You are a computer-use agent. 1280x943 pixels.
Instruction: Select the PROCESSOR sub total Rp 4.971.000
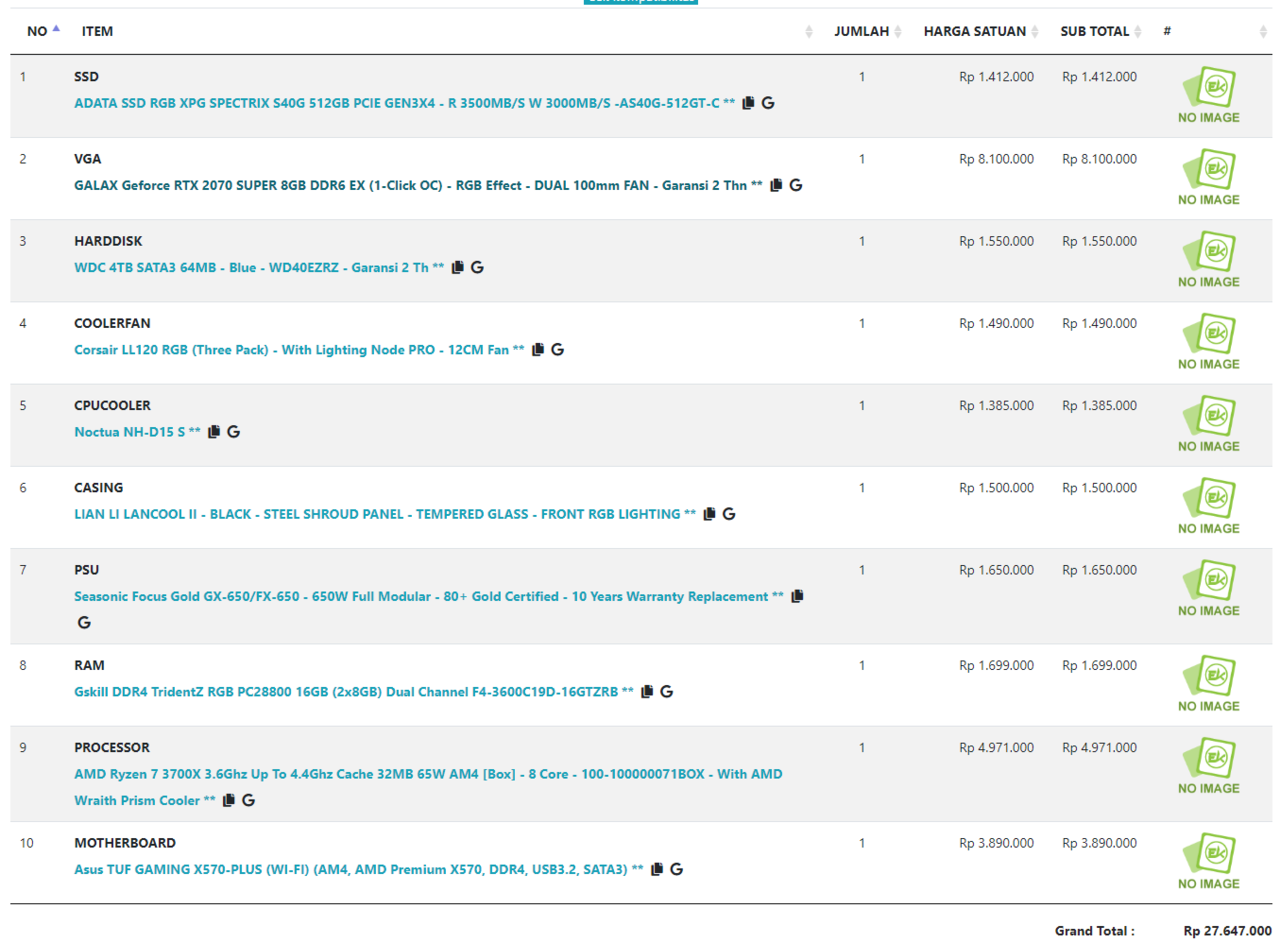point(1099,747)
